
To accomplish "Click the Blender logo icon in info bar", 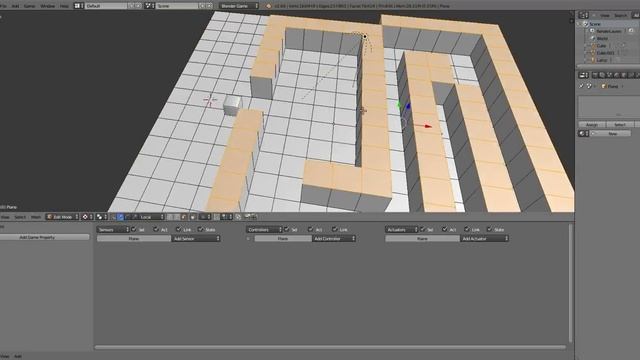I will (x=268, y=6).
